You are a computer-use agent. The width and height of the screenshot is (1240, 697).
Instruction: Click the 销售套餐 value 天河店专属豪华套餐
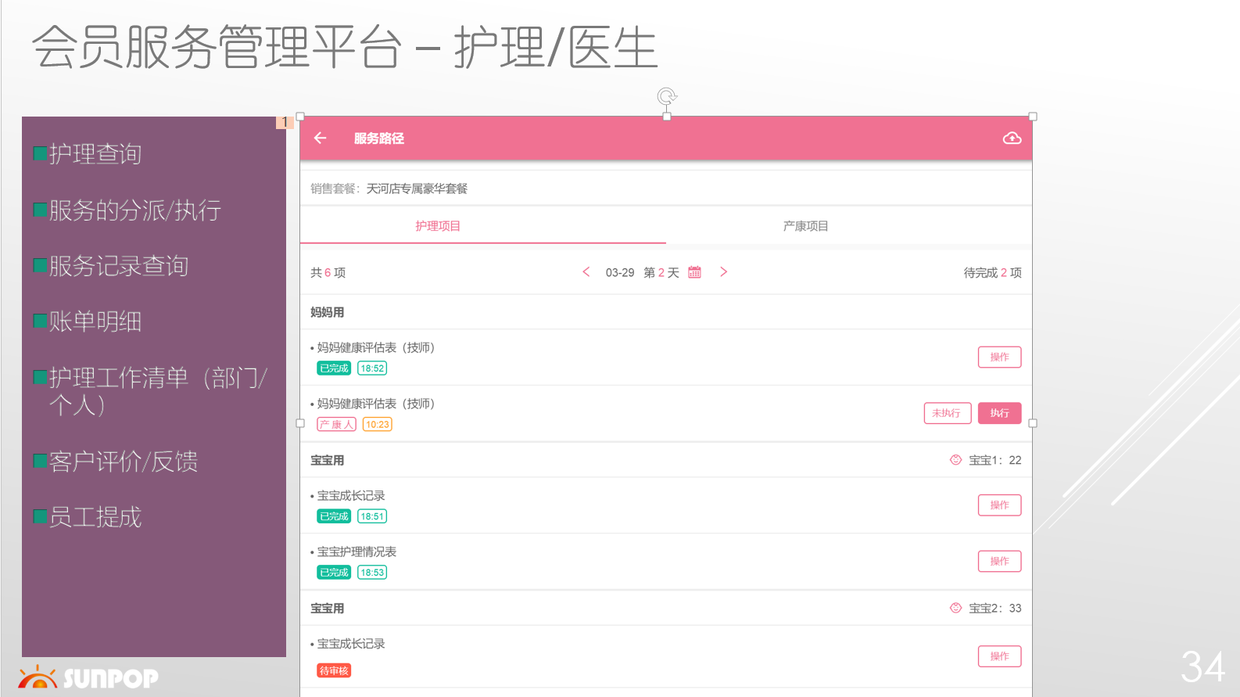click(x=417, y=188)
